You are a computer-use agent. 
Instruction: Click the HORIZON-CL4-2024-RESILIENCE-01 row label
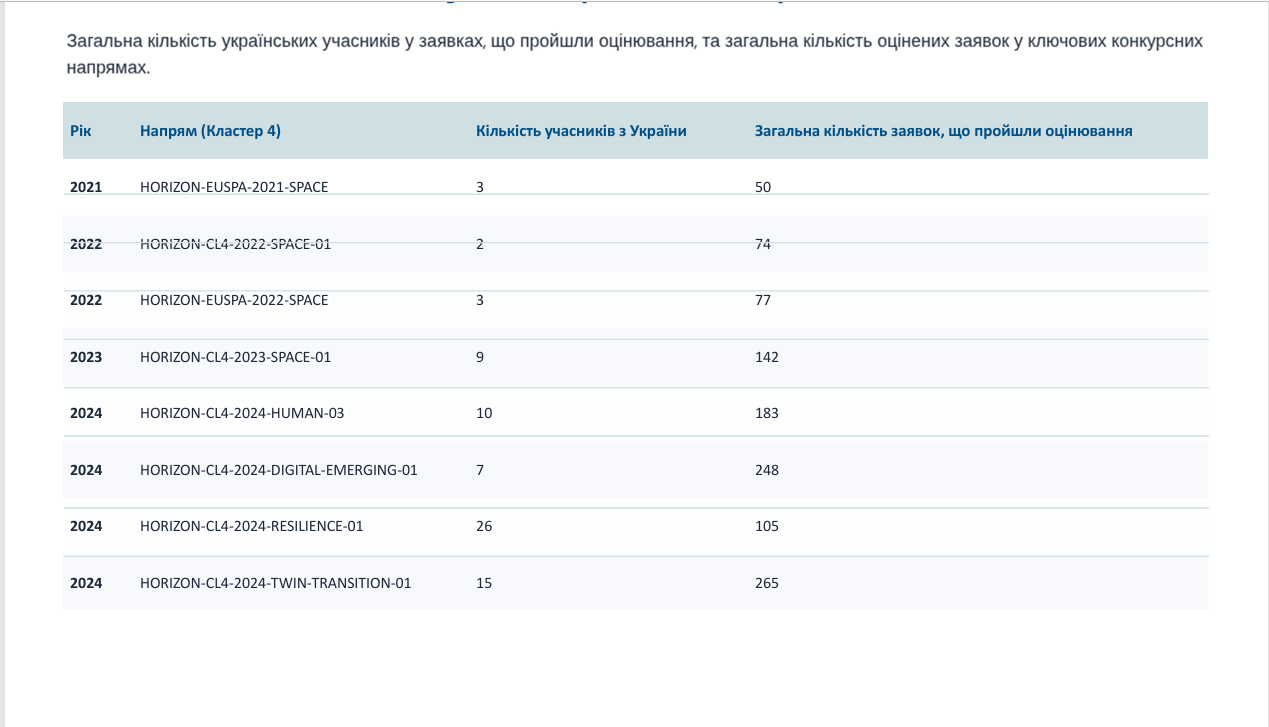point(251,526)
